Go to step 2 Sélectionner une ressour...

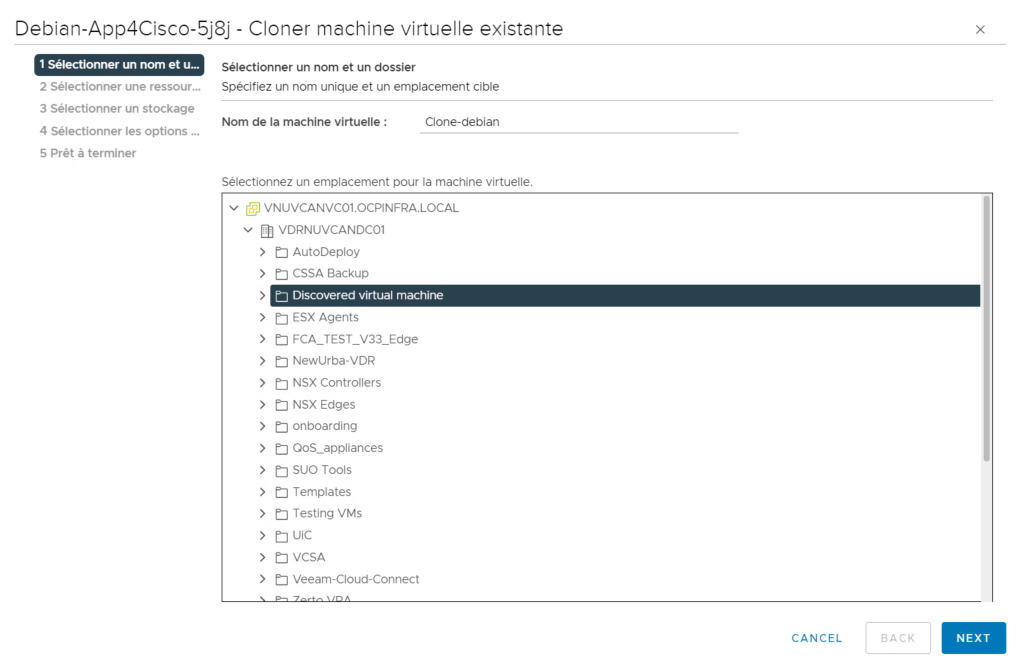(x=120, y=86)
